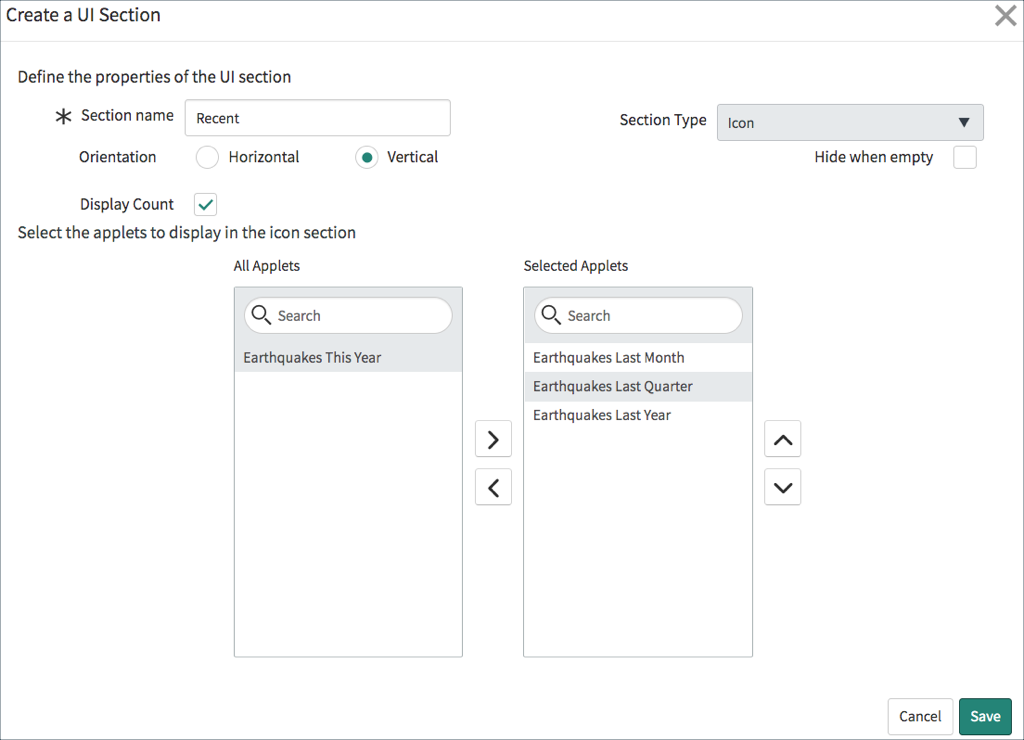Select Horizontal orientation
The image size is (1024, 740).
click(x=207, y=157)
